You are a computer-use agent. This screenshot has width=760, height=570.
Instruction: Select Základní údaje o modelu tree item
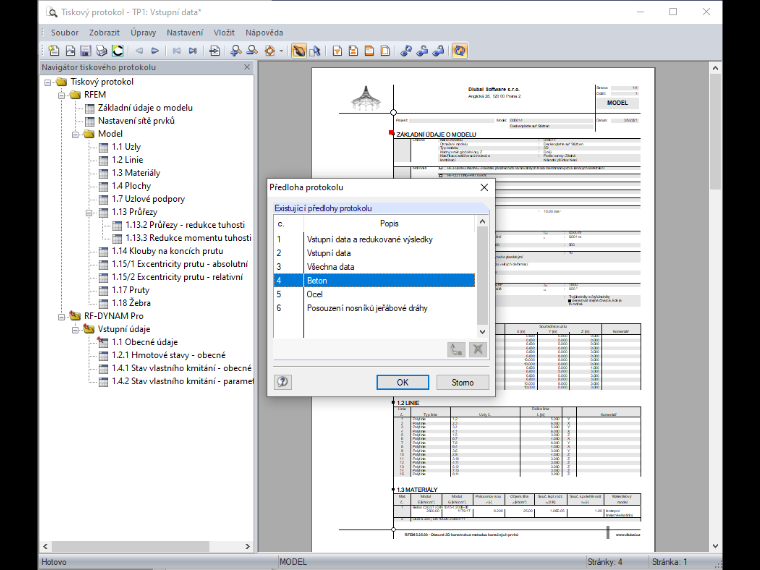click(145, 108)
